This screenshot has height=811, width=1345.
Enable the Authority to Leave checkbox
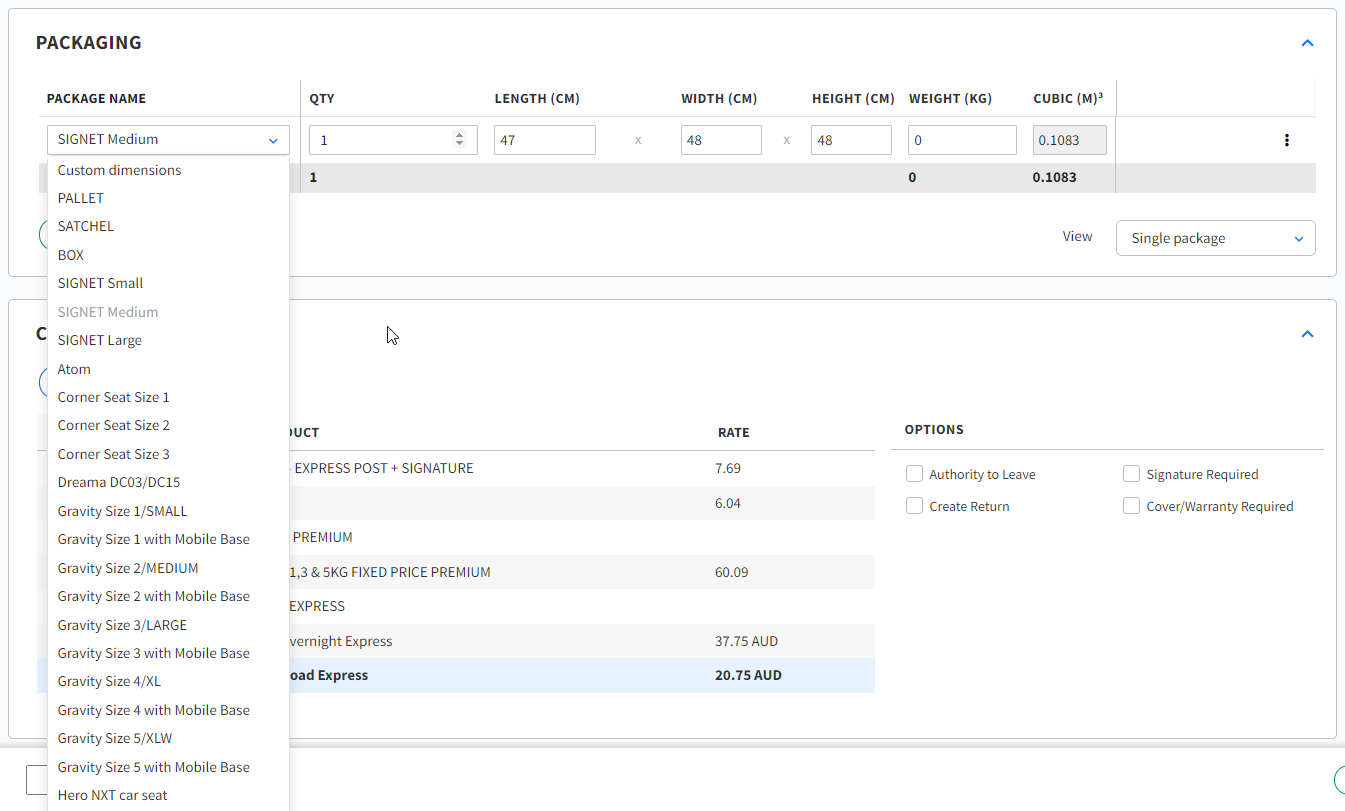(914, 474)
